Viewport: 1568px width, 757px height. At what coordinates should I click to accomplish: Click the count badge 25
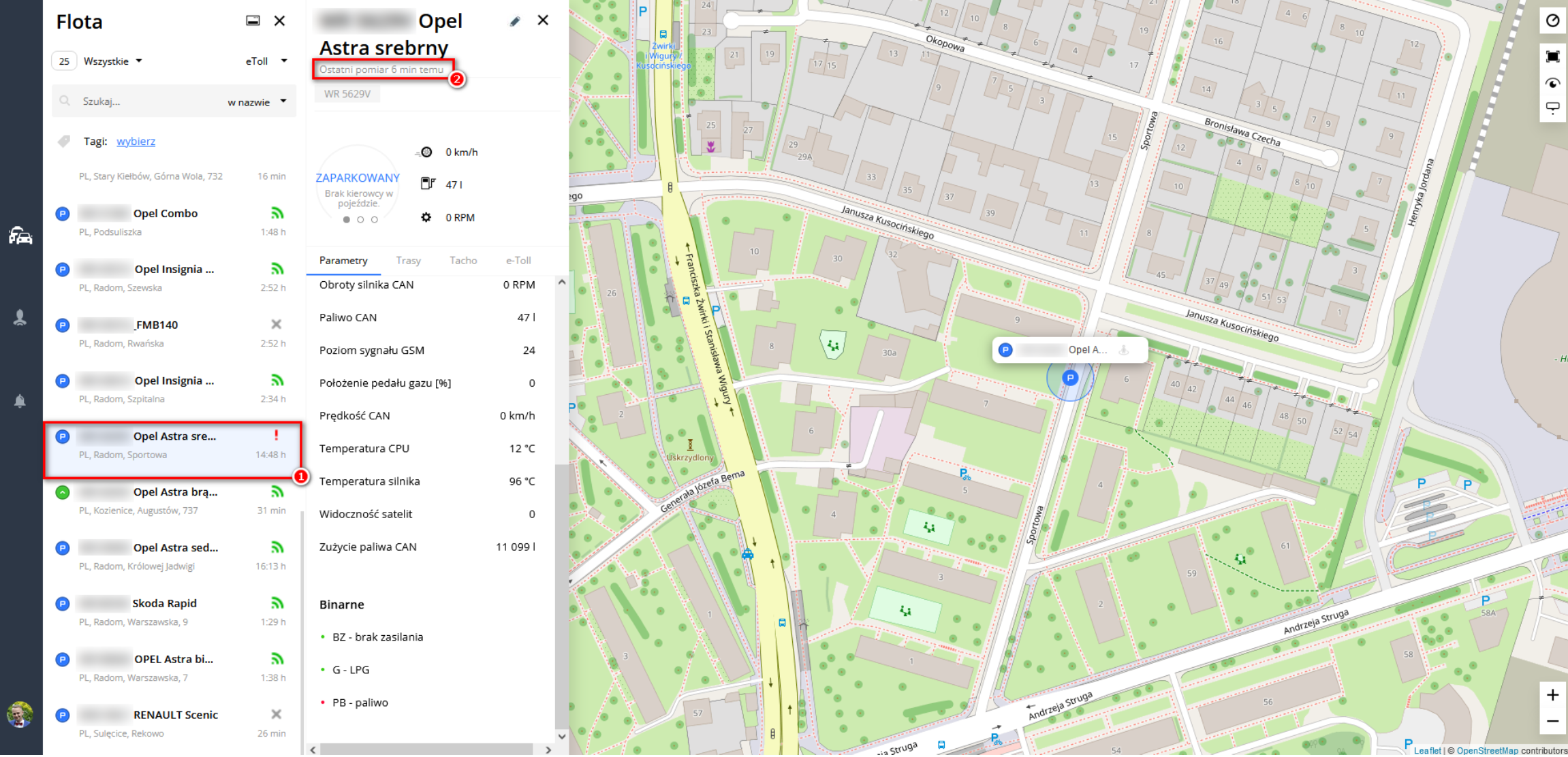point(64,61)
